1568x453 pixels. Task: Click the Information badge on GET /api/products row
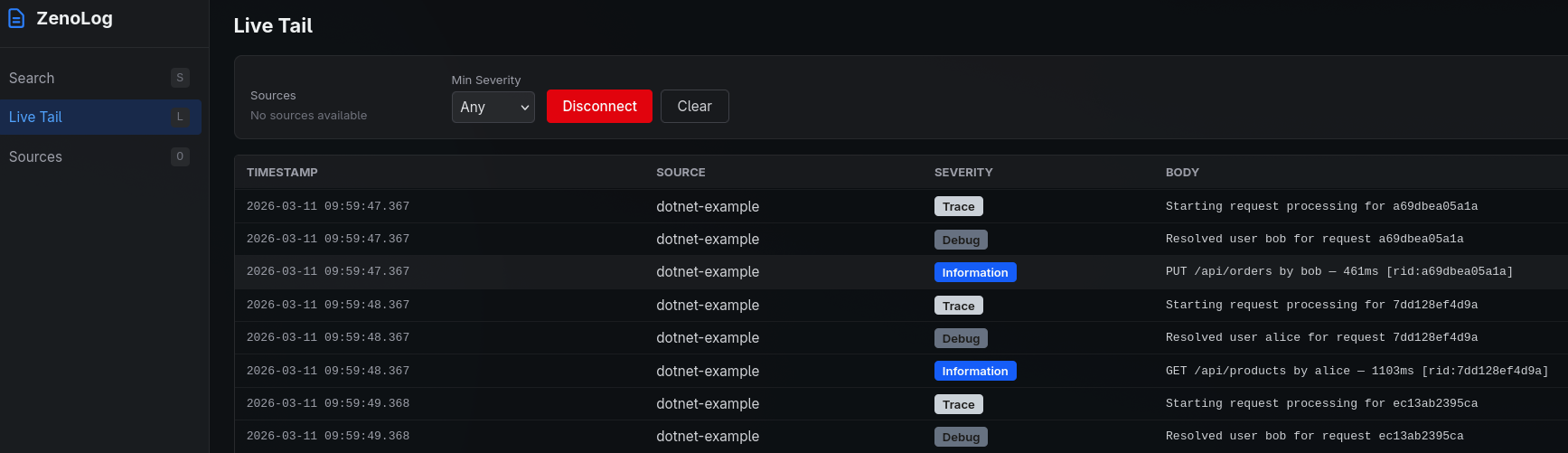tap(975, 371)
